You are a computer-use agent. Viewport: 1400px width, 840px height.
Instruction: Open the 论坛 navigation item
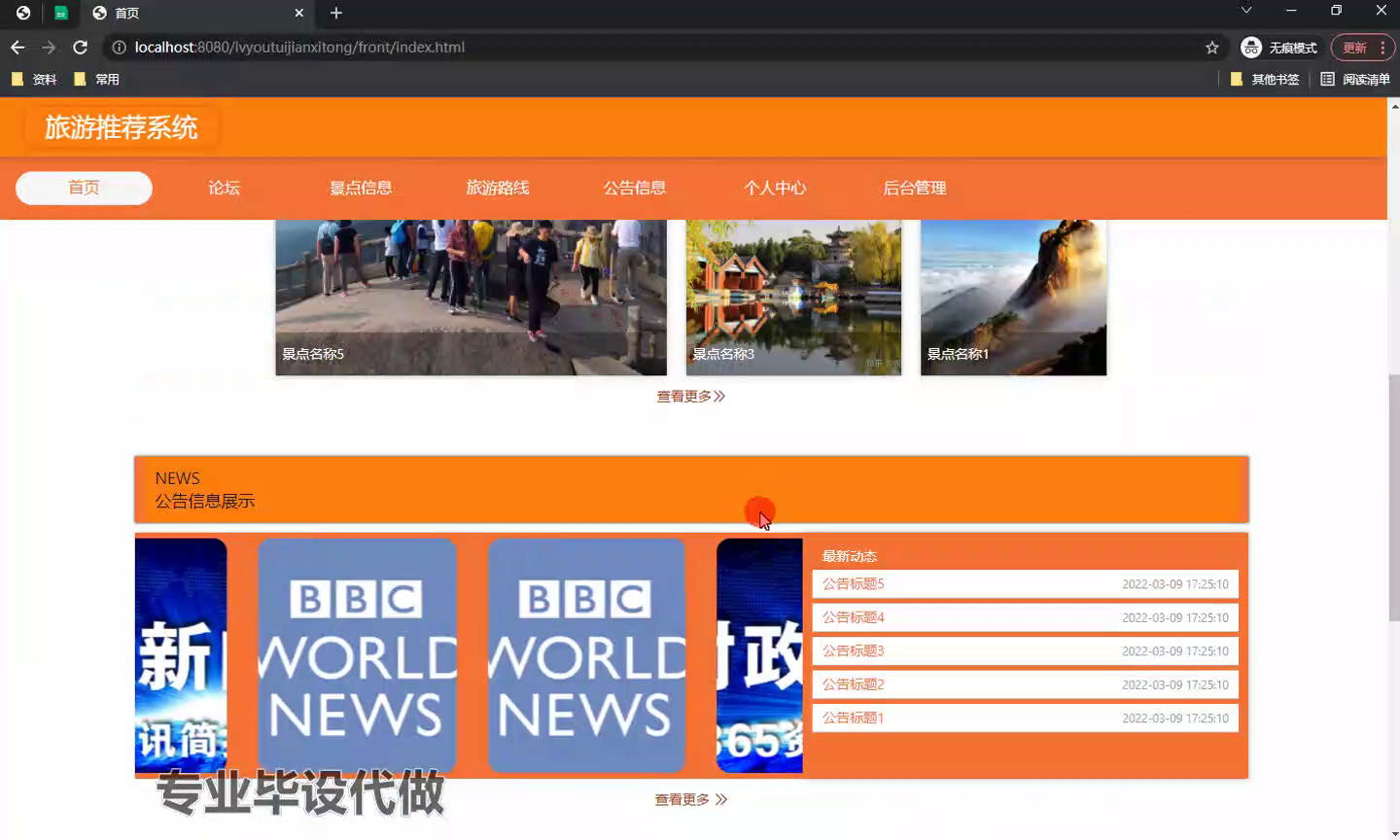(224, 188)
